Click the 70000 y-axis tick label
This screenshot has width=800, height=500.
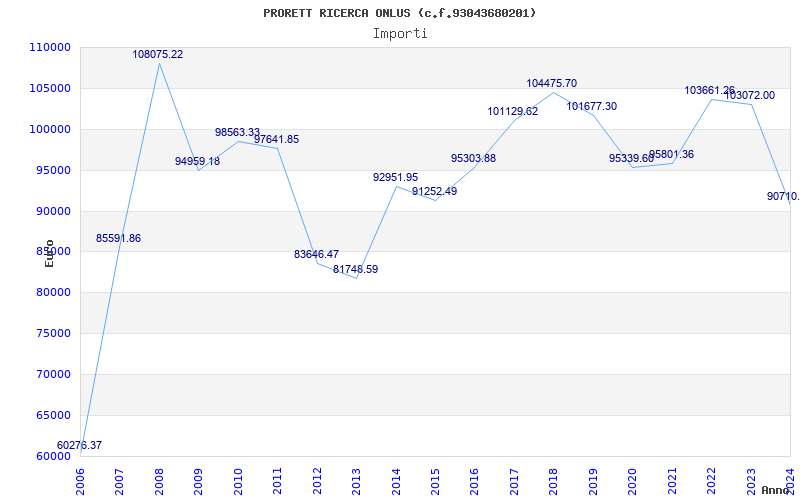(53, 374)
